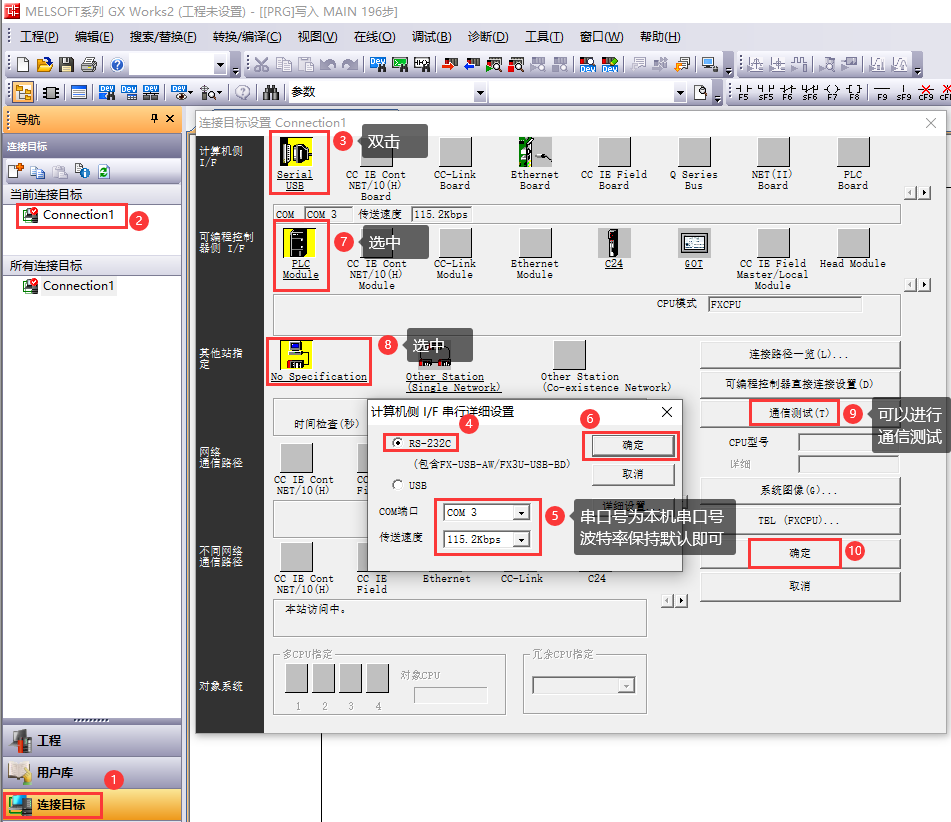Click 取消 in connection destination window

coord(799,587)
